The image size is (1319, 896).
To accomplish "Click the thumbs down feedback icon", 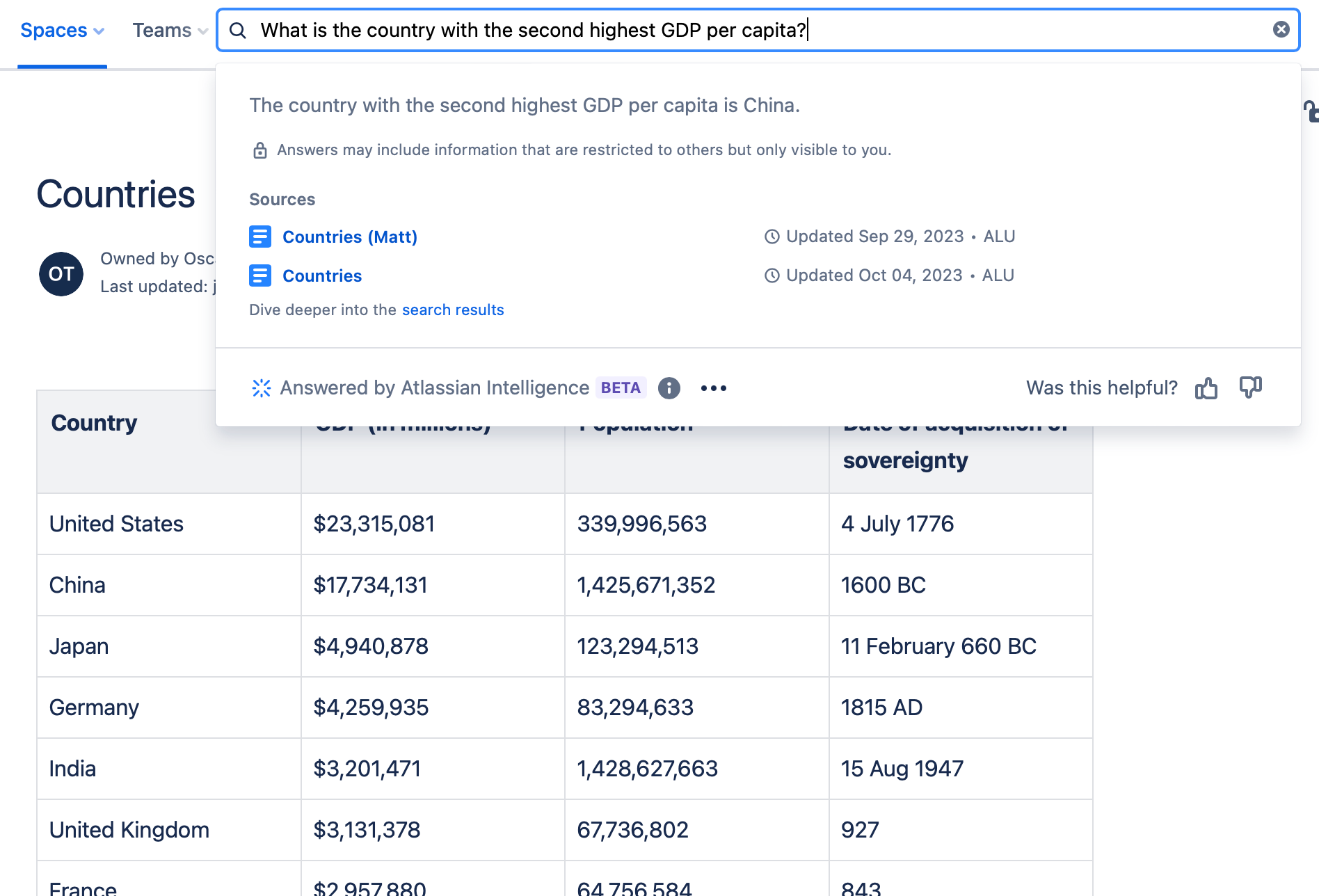I will (x=1250, y=387).
